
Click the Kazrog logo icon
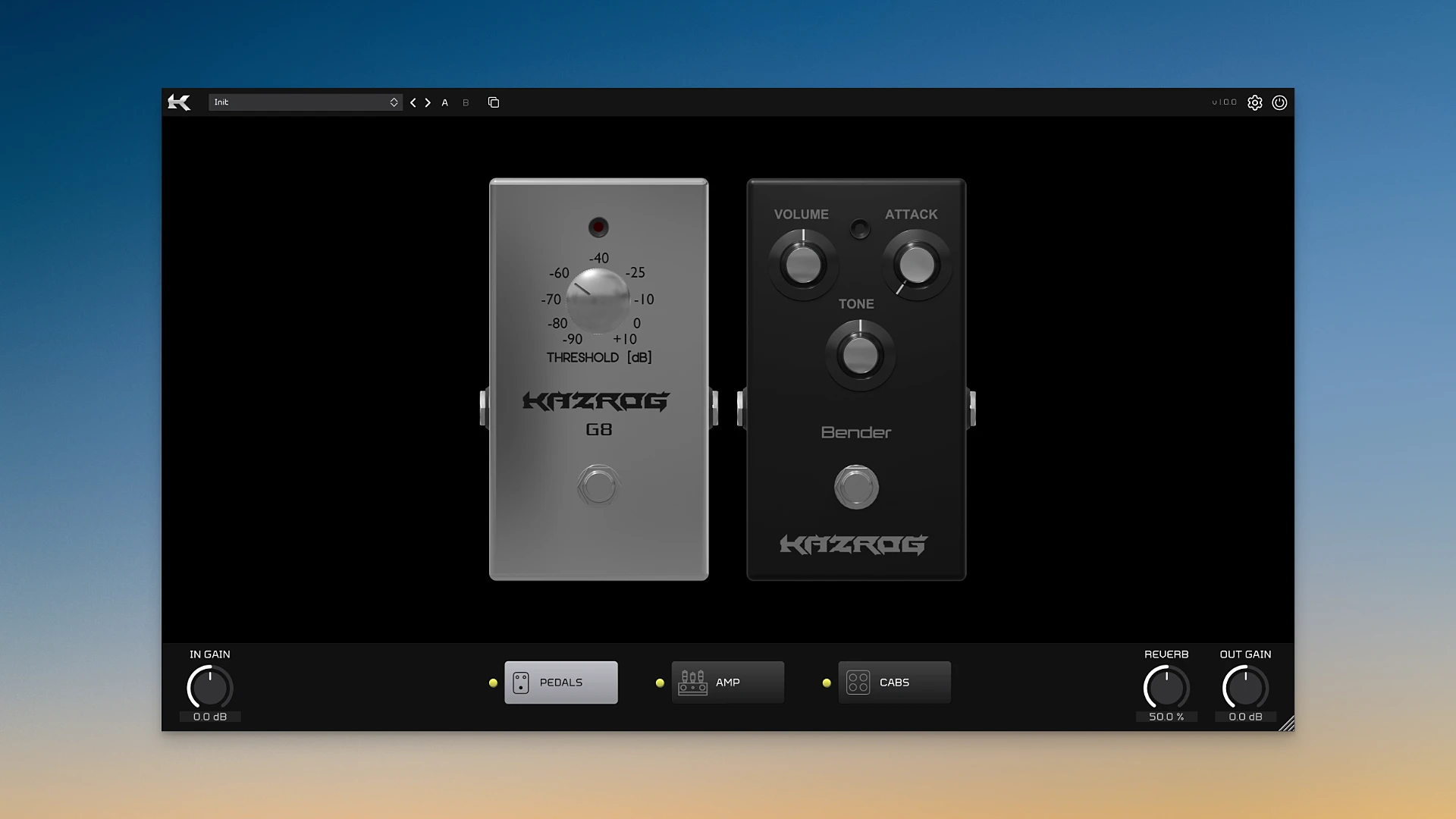tap(179, 102)
